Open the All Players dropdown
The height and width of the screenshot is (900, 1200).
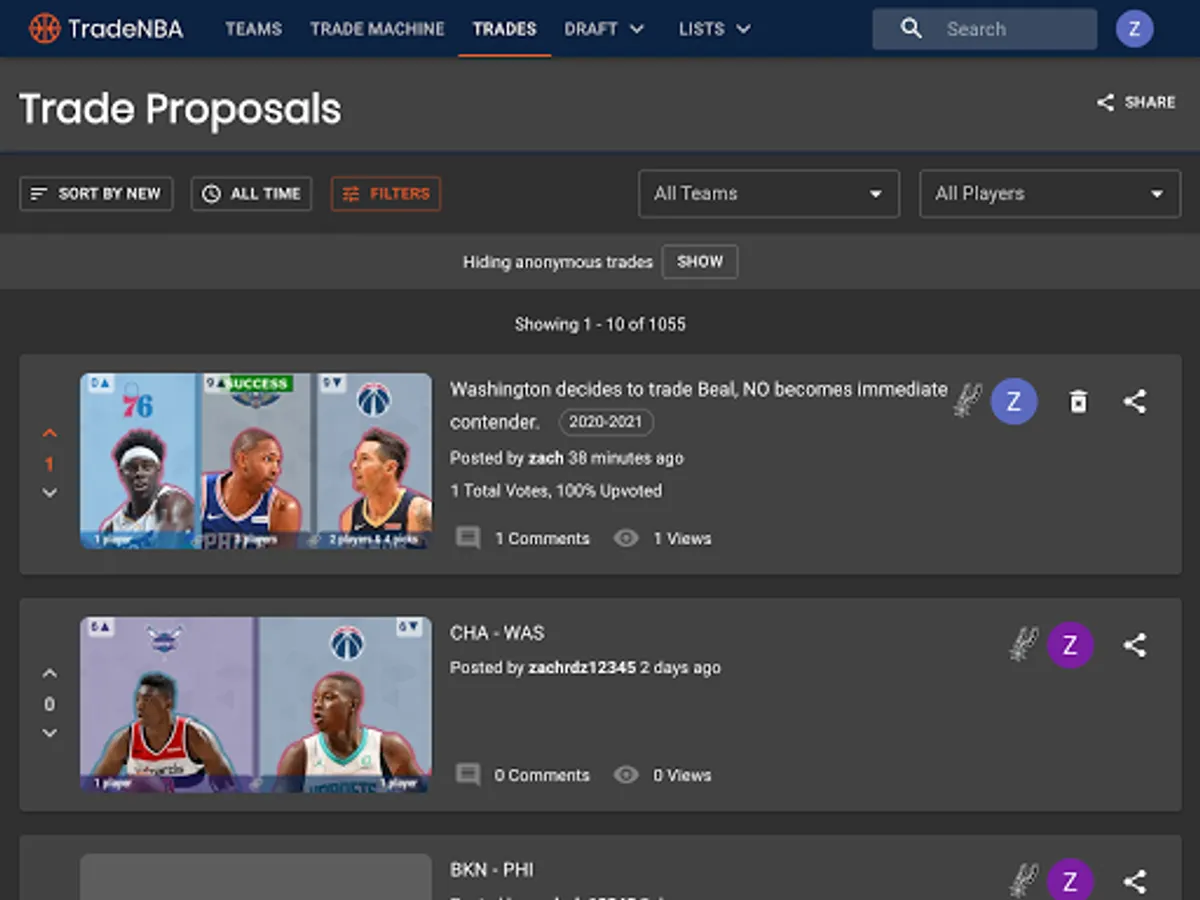(1050, 194)
